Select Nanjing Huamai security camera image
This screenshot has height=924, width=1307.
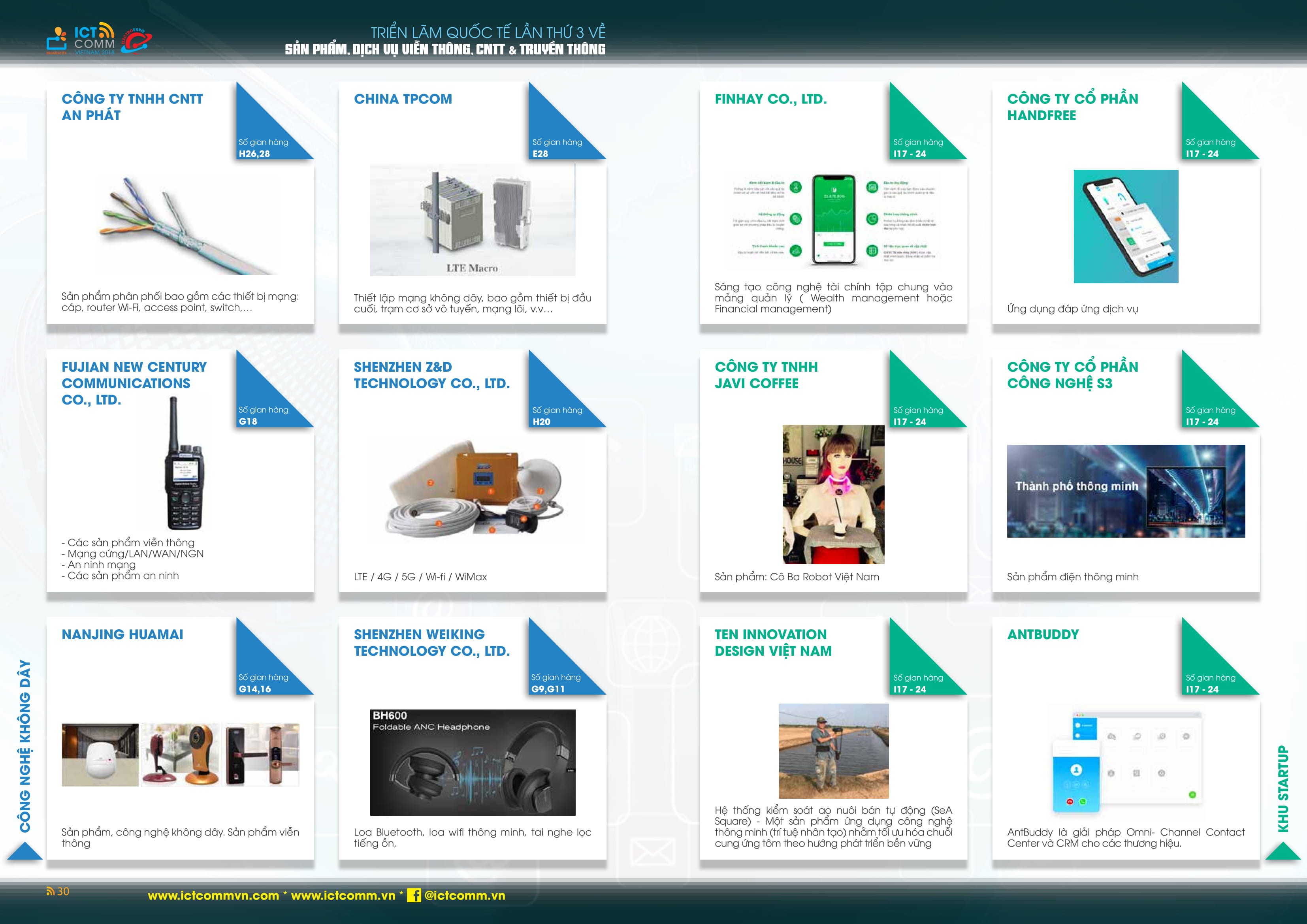coord(180,755)
